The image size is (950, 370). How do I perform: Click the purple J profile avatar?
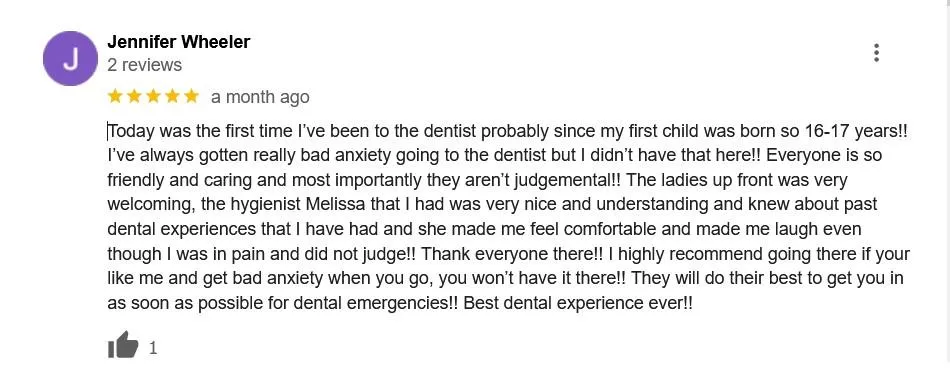[x=70, y=58]
